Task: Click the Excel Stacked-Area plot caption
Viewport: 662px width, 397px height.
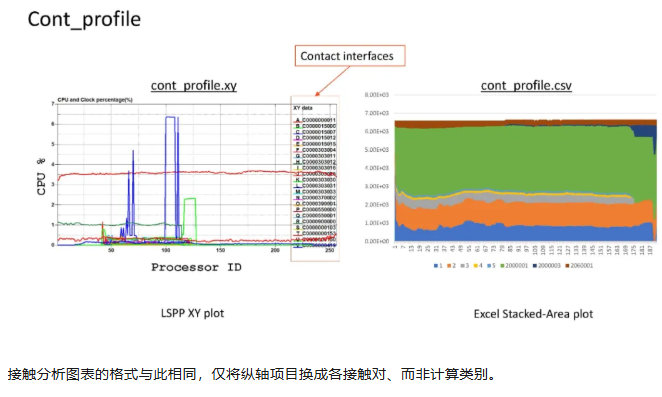Action: tap(533, 314)
